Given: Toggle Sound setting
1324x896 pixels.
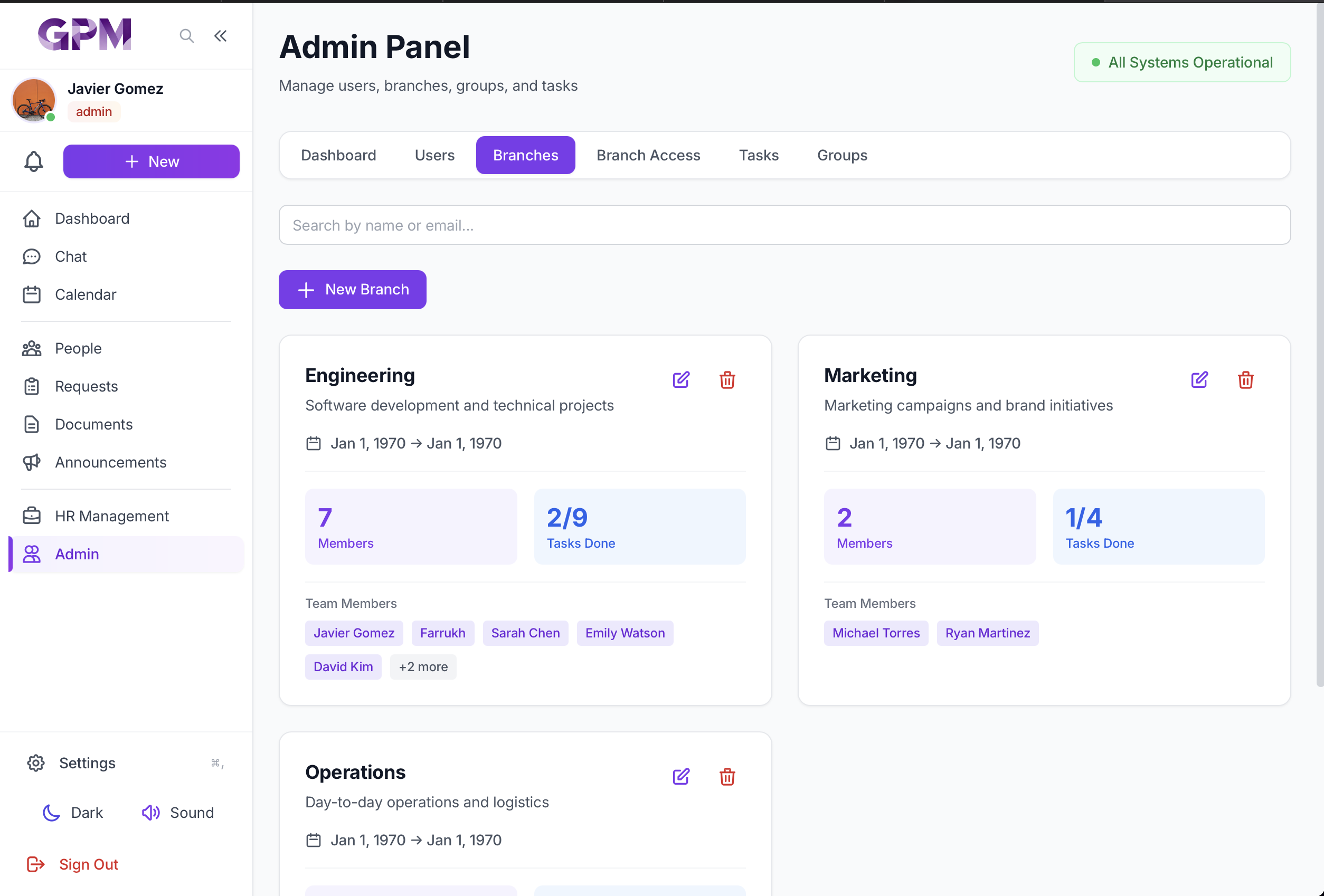Looking at the screenshot, I should (x=178, y=813).
